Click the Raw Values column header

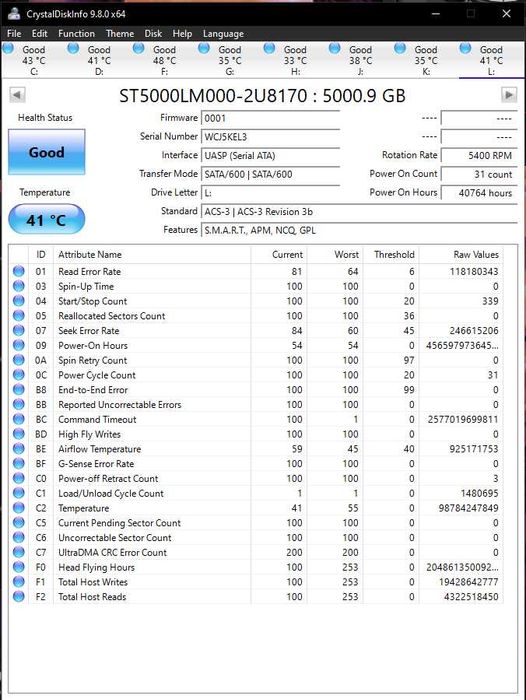461,254
